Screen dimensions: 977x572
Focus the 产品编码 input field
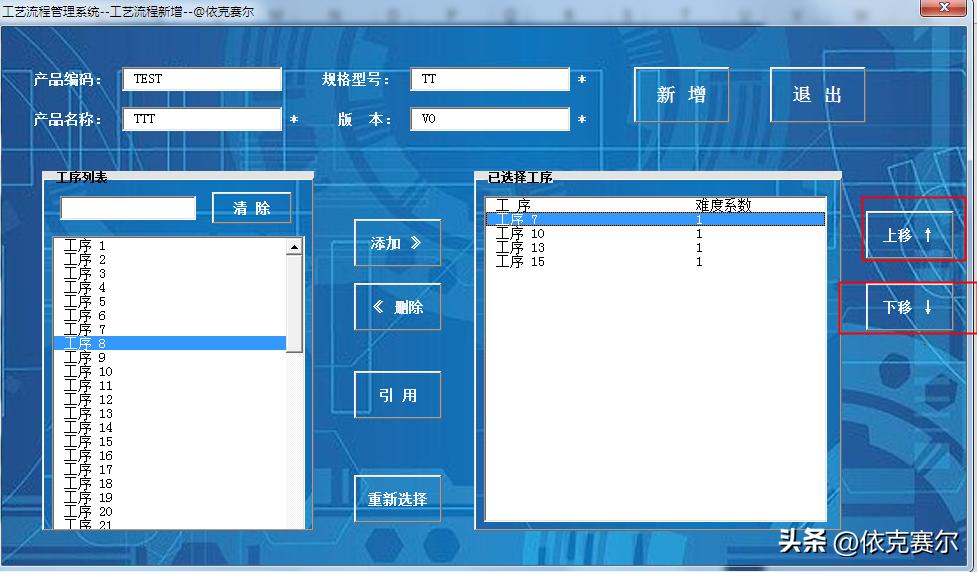point(203,79)
